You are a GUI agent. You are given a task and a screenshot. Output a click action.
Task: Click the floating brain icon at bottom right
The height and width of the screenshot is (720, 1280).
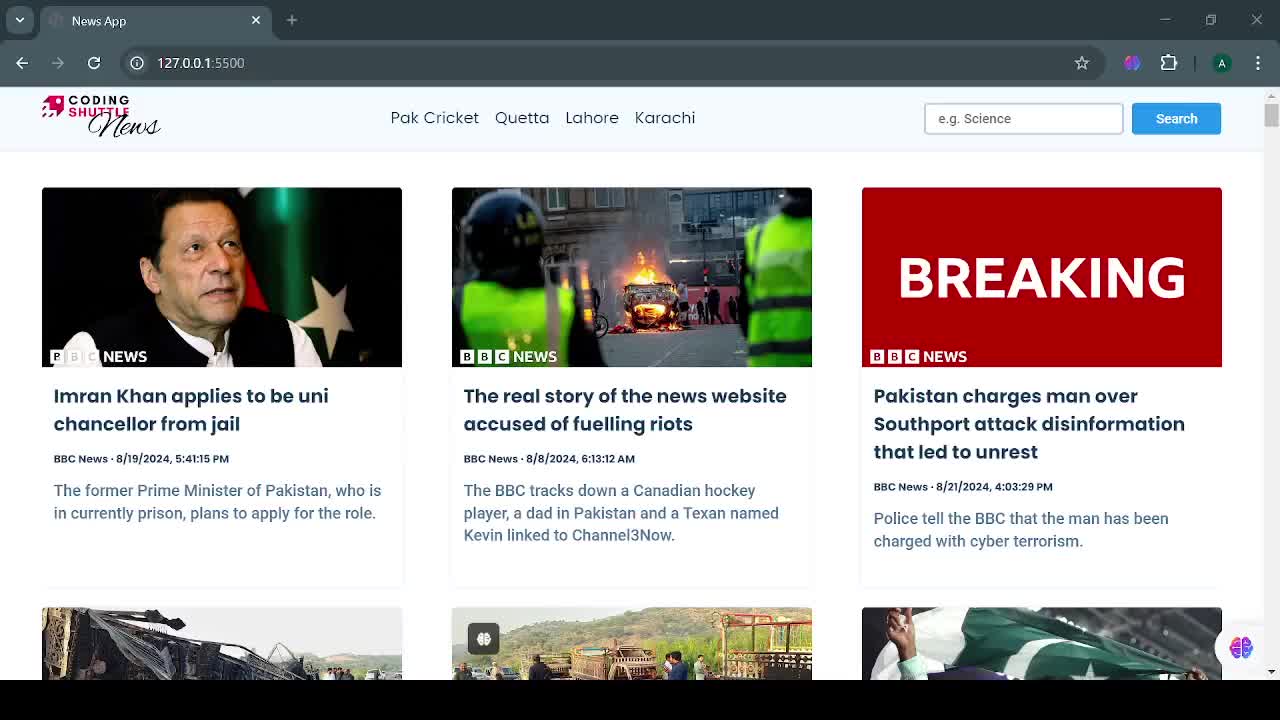[x=1241, y=648]
